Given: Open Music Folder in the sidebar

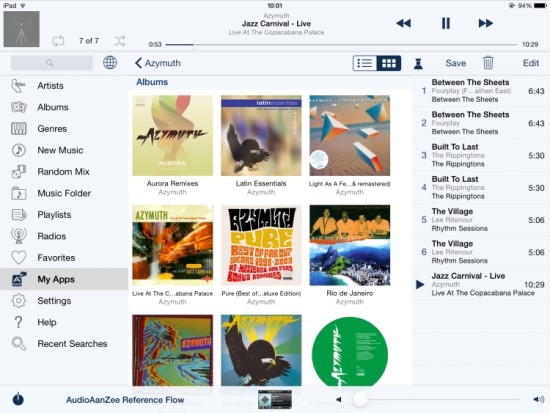Looking at the screenshot, I should (x=64, y=193).
